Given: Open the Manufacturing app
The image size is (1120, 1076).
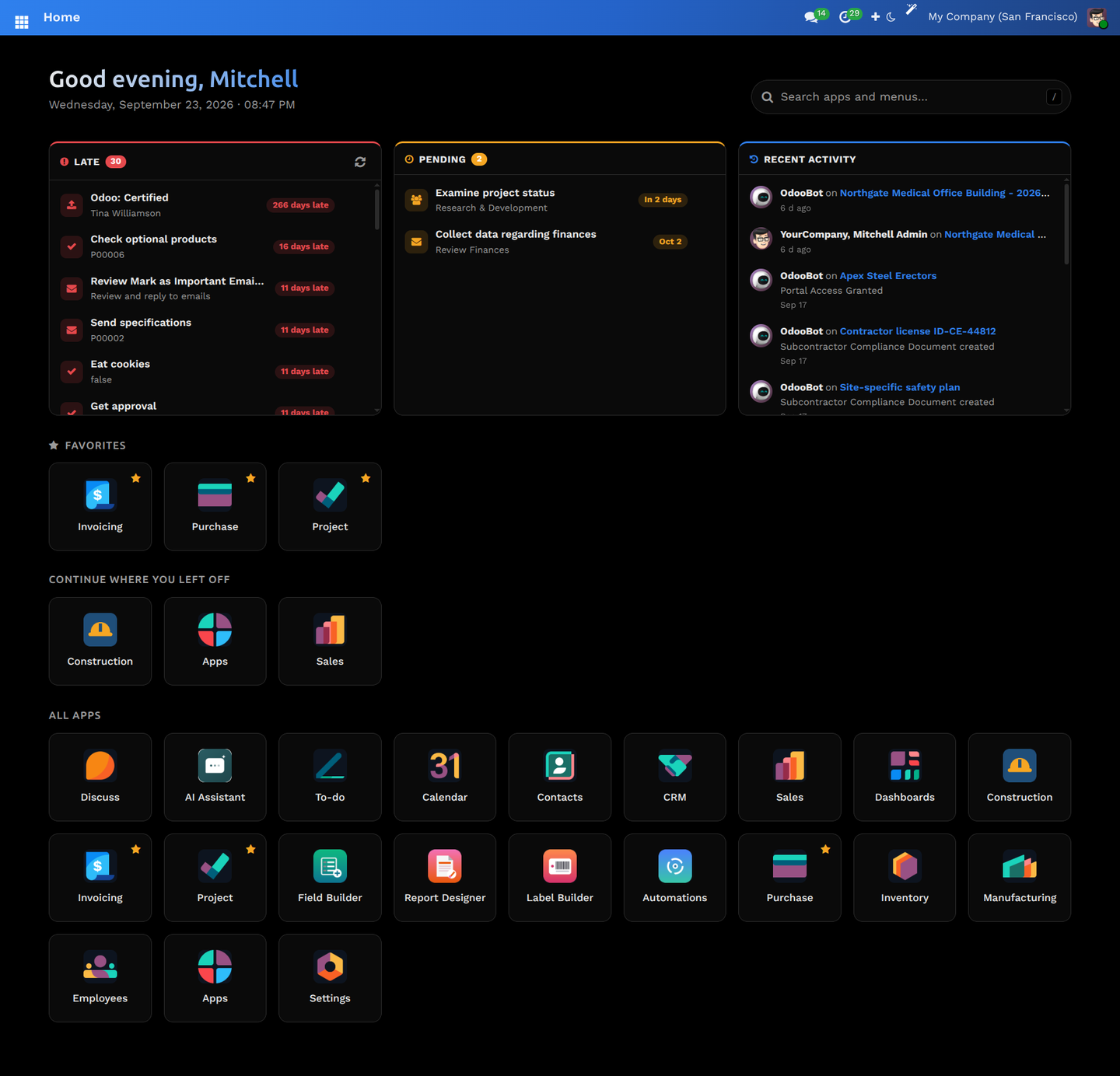Looking at the screenshot, I should point(1020,878).
